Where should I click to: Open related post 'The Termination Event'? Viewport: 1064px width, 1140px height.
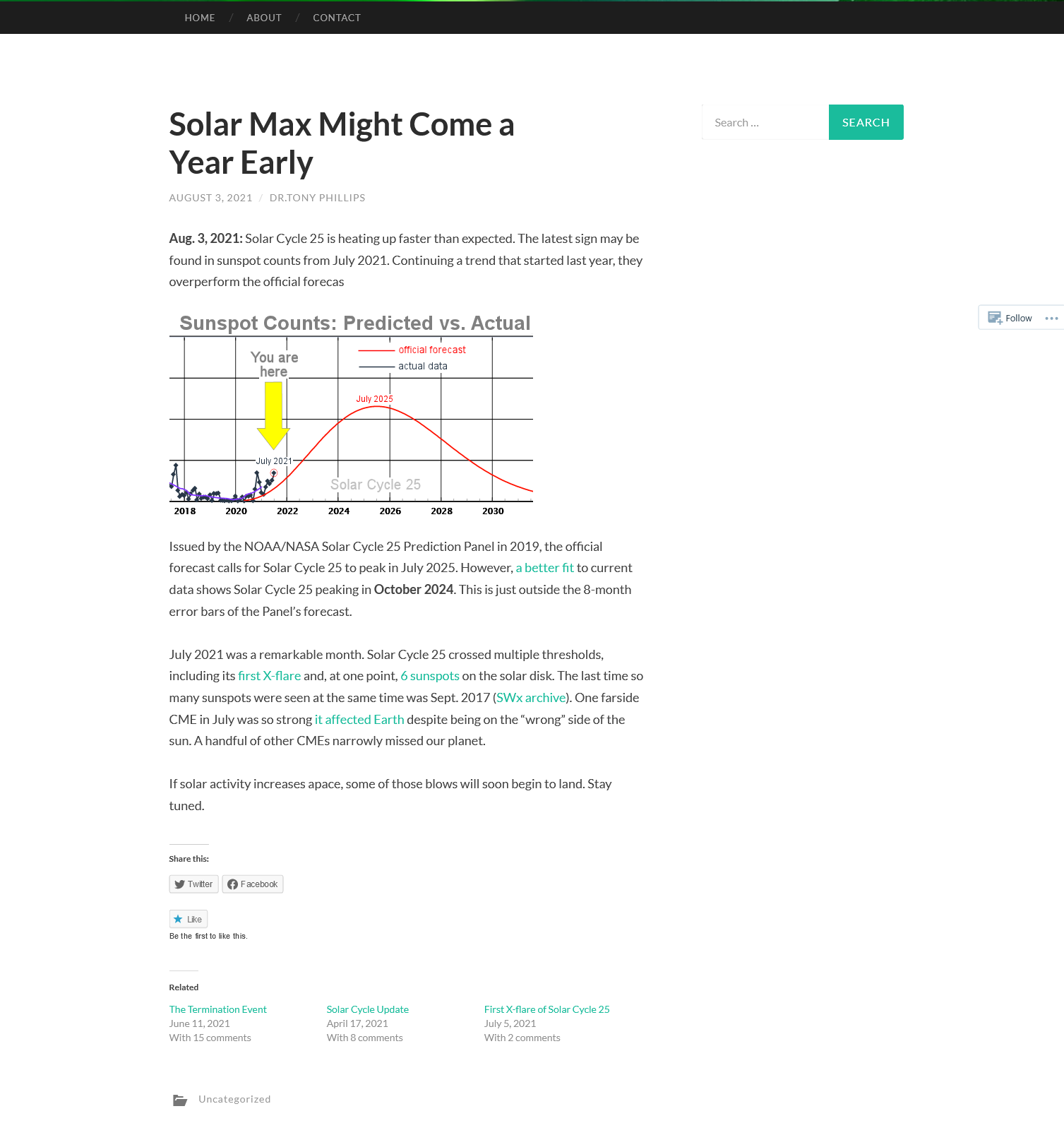tap(217, 1009)
